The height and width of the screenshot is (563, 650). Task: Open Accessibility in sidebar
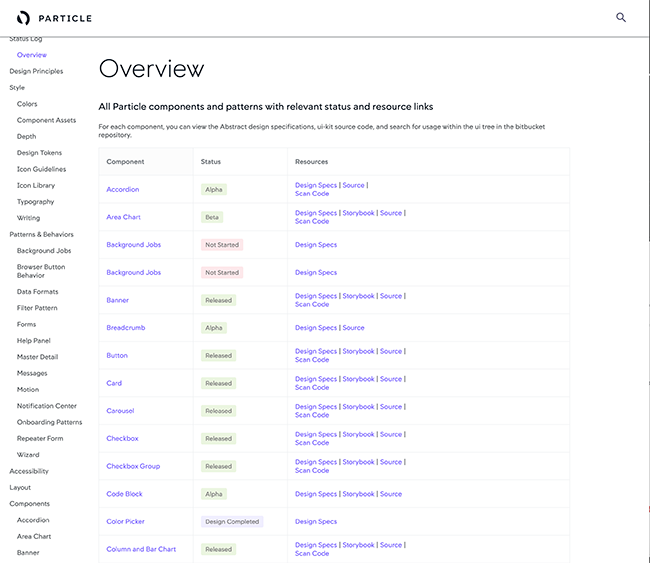click(29, 471)
